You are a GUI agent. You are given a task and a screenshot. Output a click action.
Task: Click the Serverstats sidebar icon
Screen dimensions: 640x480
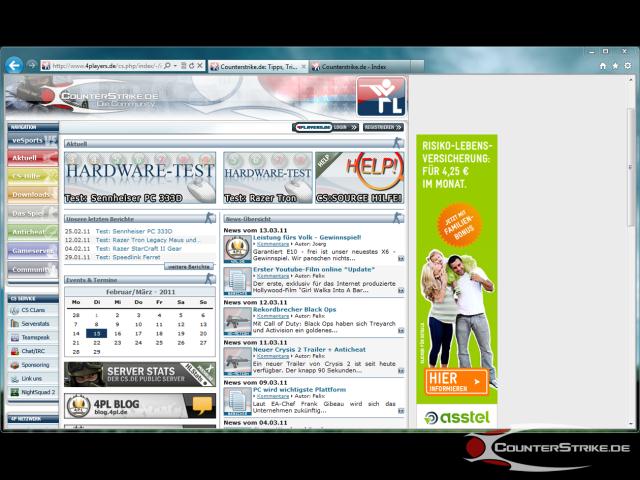click(14, 324)
